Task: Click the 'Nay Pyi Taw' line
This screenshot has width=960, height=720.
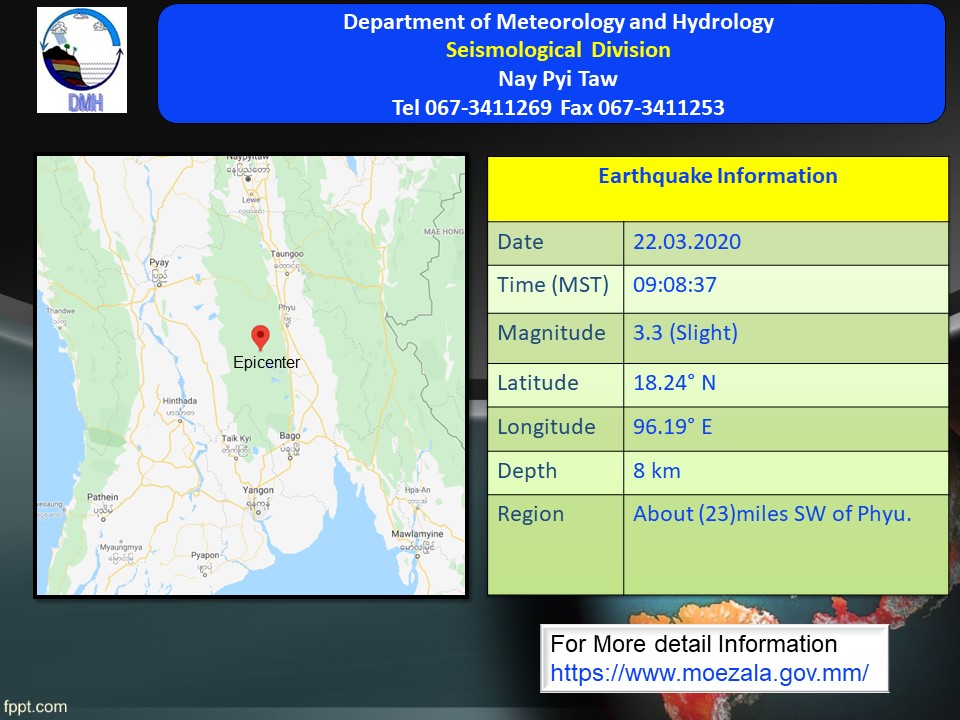Action: pyautogui.click(x=558, y=79)
